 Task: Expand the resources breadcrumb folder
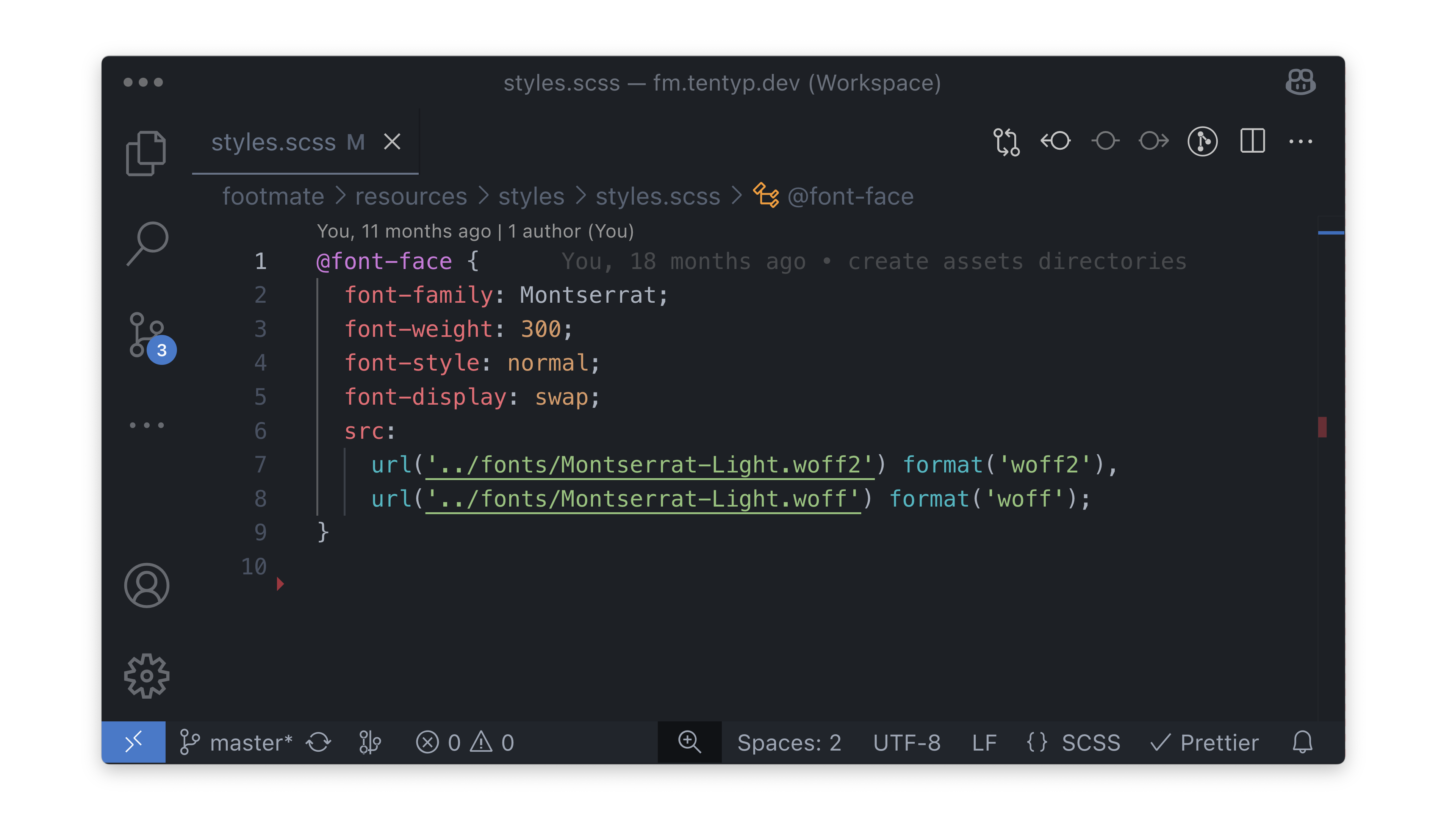[410, 196]
